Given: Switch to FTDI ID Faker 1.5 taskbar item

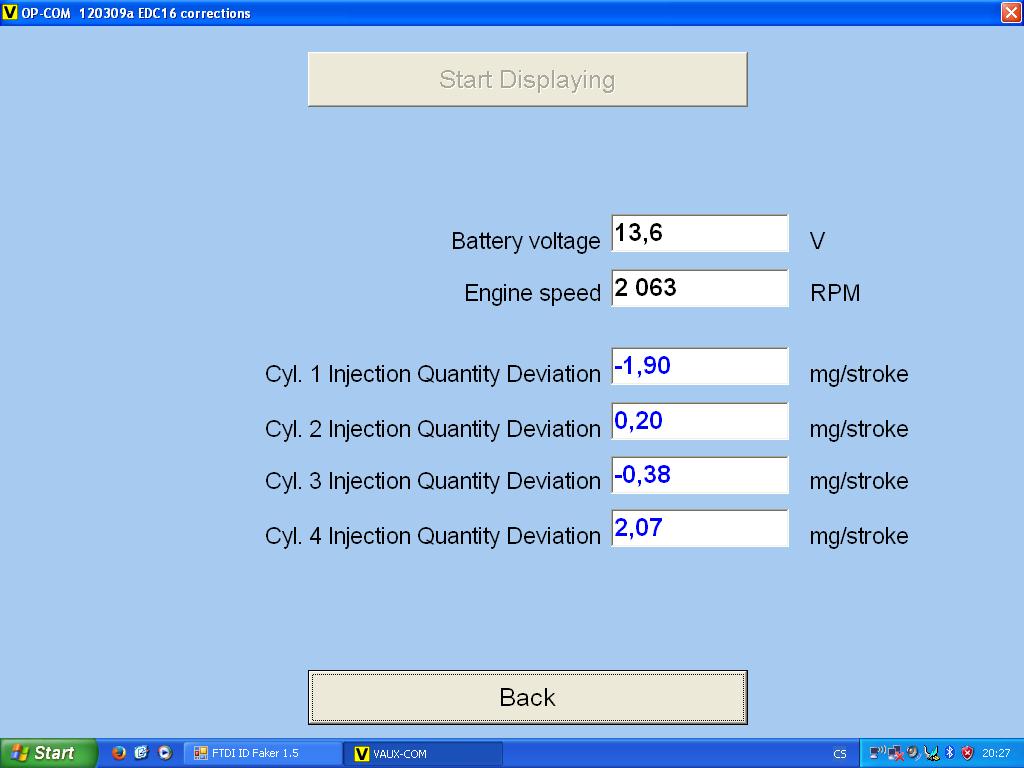Looking at the screenshot, I should (x=260, y=753).
